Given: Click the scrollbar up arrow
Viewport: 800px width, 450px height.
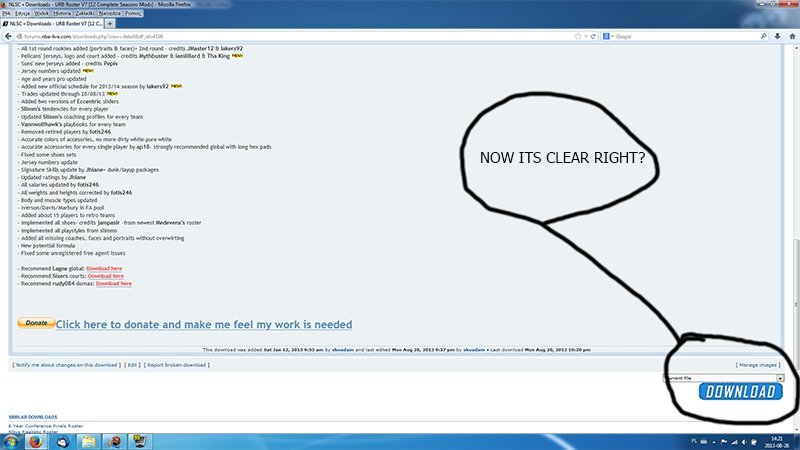Looking at the screenshot, I should coord(795,47).
